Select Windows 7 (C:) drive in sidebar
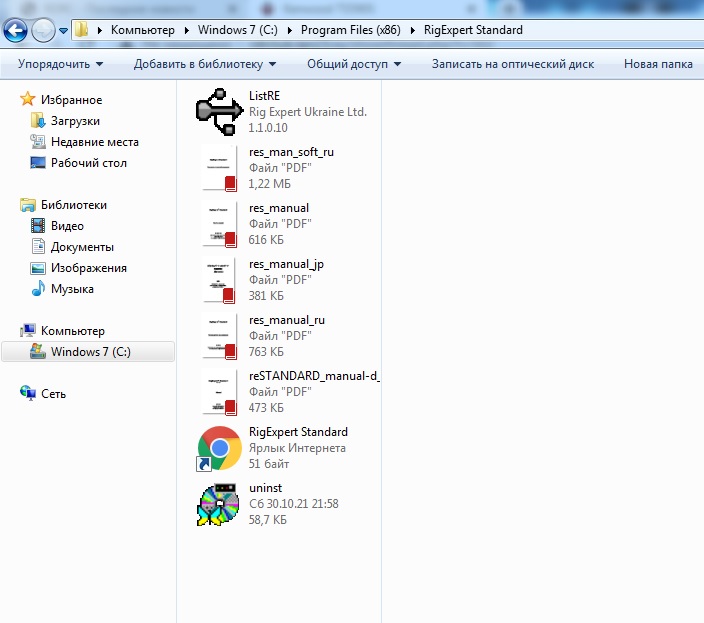 coord(90,352)
